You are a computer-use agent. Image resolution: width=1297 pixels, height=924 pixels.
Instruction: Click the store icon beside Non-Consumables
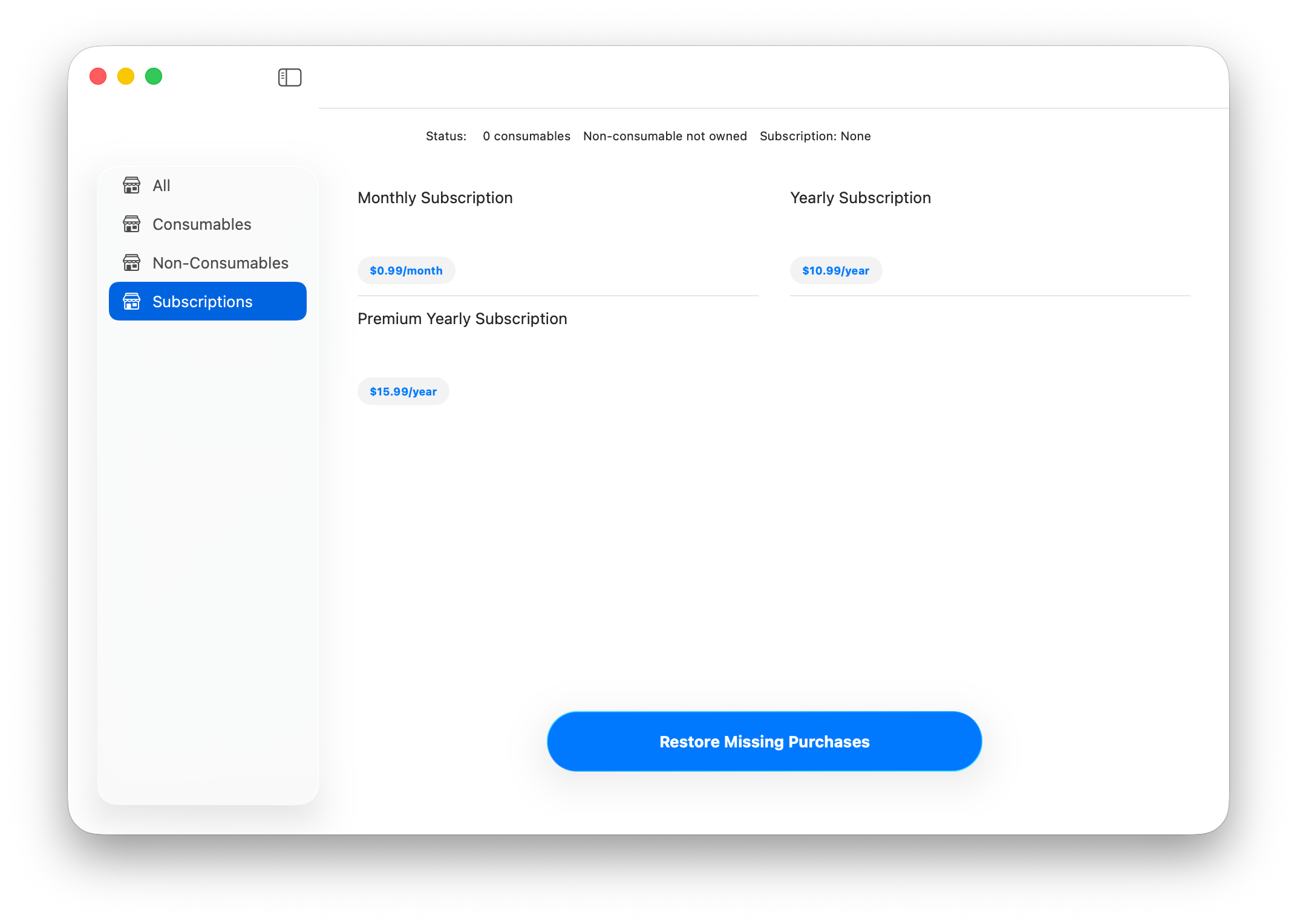coord(132,262)
